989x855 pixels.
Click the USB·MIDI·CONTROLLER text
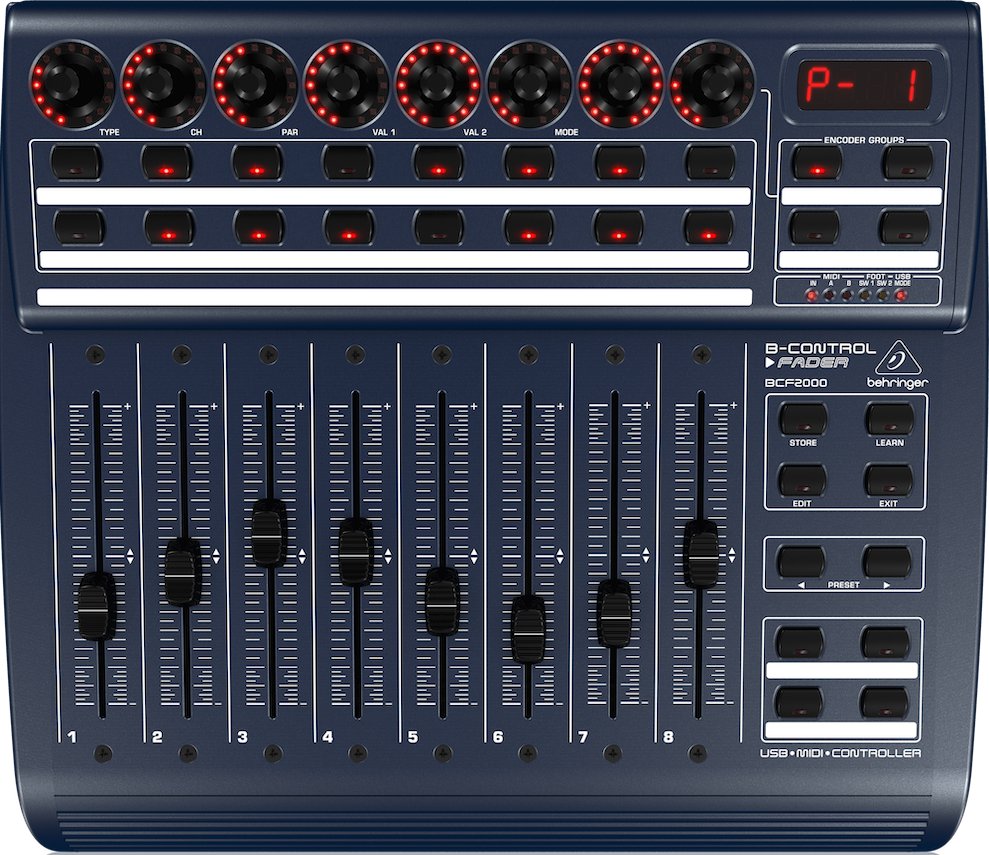tap(840, 753)
